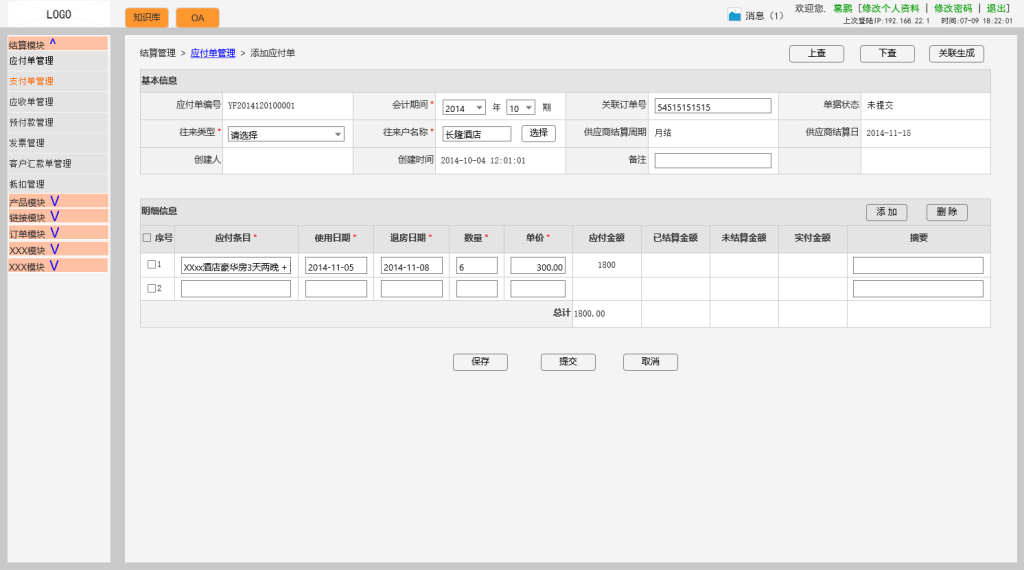Open 应收单管理 in the sidebar

click(x=31, y=102)
